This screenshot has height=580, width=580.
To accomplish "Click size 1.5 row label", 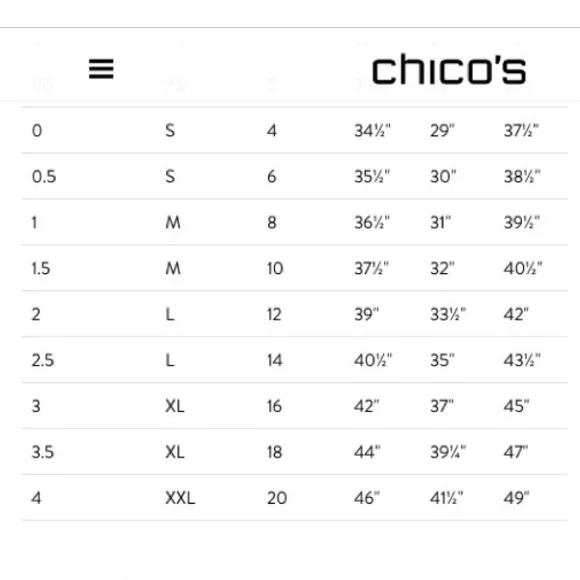I will pyautogui.click(x=41, y=269).
